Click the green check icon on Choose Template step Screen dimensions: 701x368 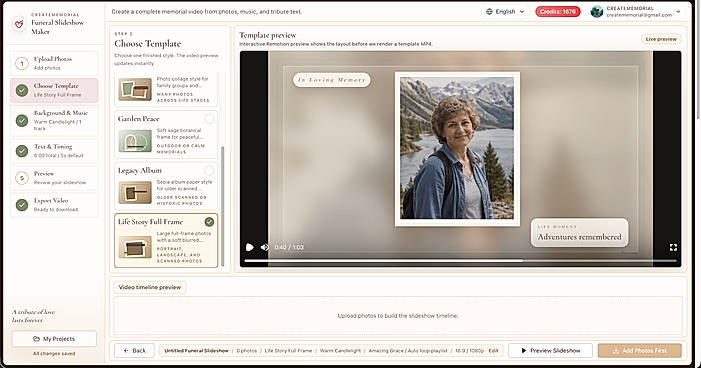tap(22, 90)
